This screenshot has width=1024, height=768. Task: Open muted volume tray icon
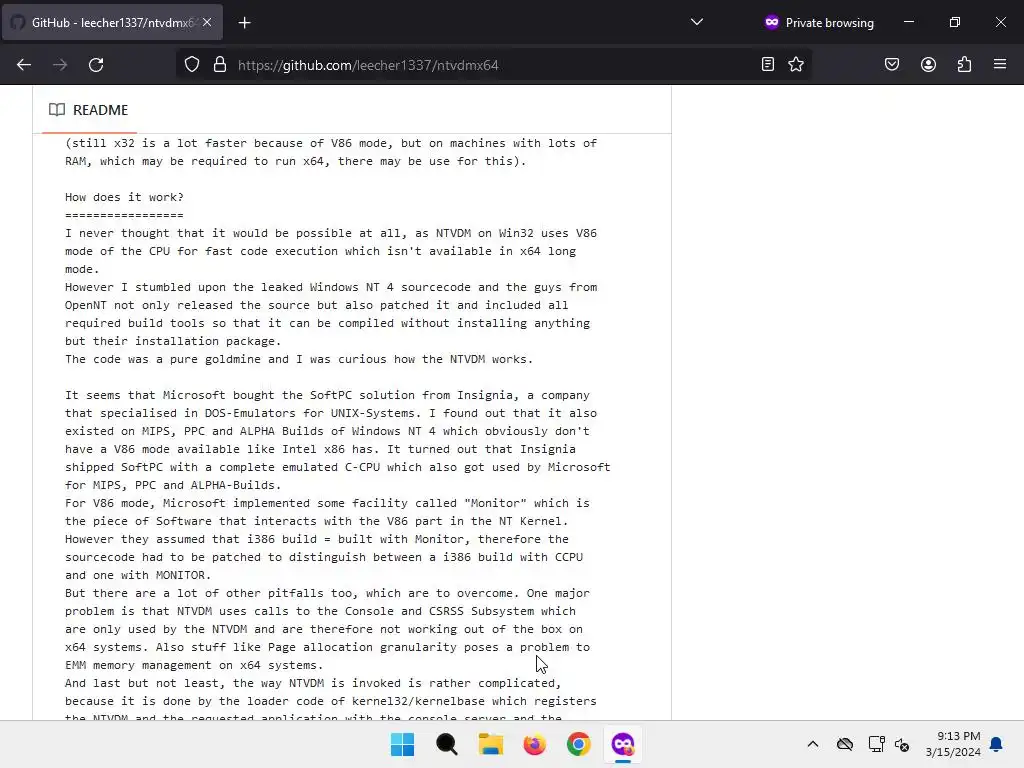pos(903,744)
